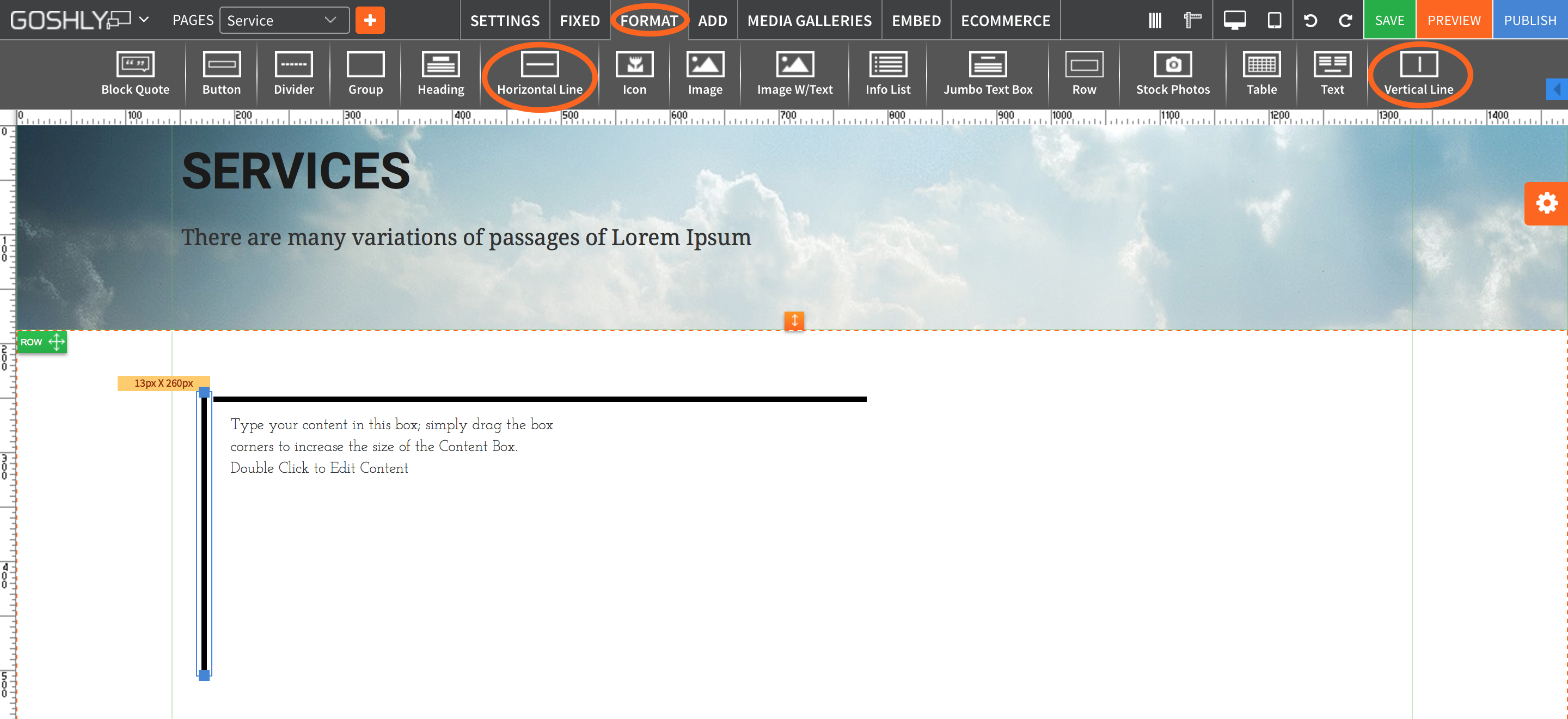Open the Service pages dropdown
This screenshot has height=719, width=1568.
284,20
